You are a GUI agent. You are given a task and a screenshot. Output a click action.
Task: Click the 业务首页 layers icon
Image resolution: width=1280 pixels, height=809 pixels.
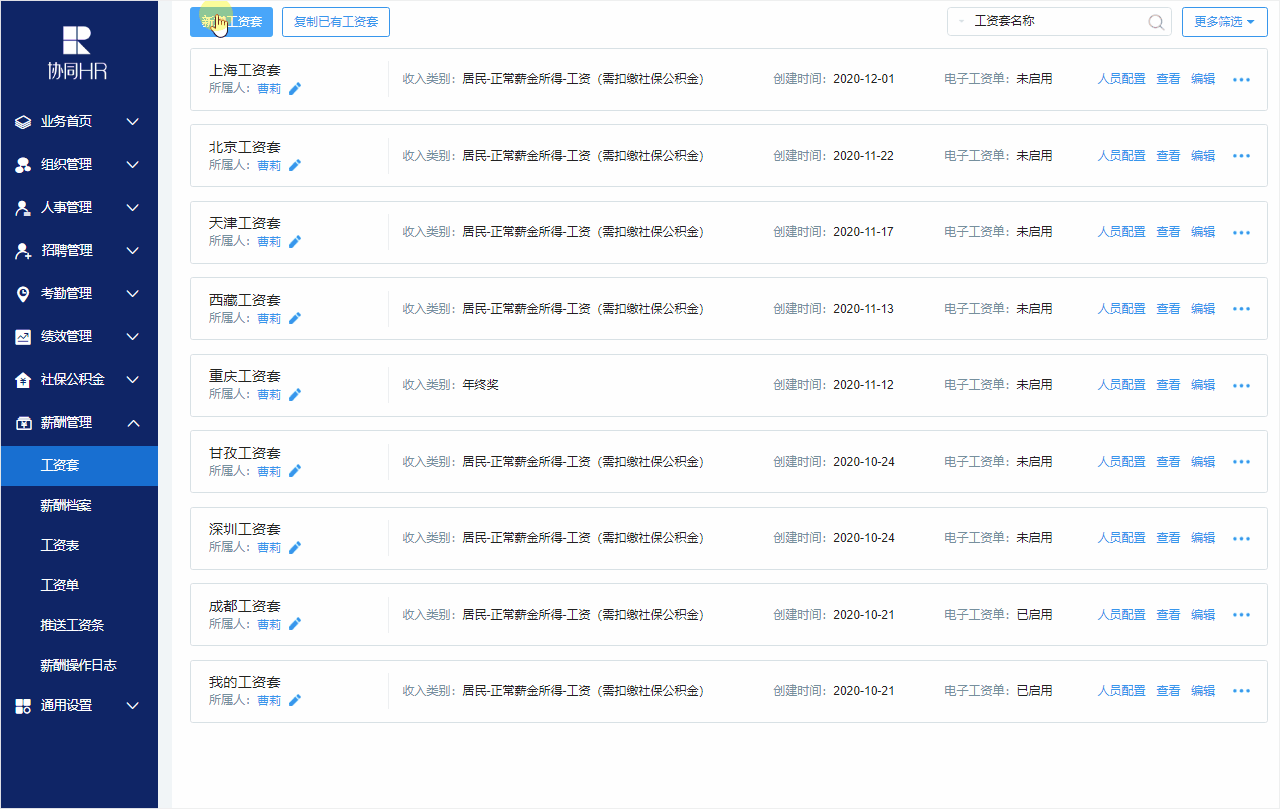[x=23, y=122]
